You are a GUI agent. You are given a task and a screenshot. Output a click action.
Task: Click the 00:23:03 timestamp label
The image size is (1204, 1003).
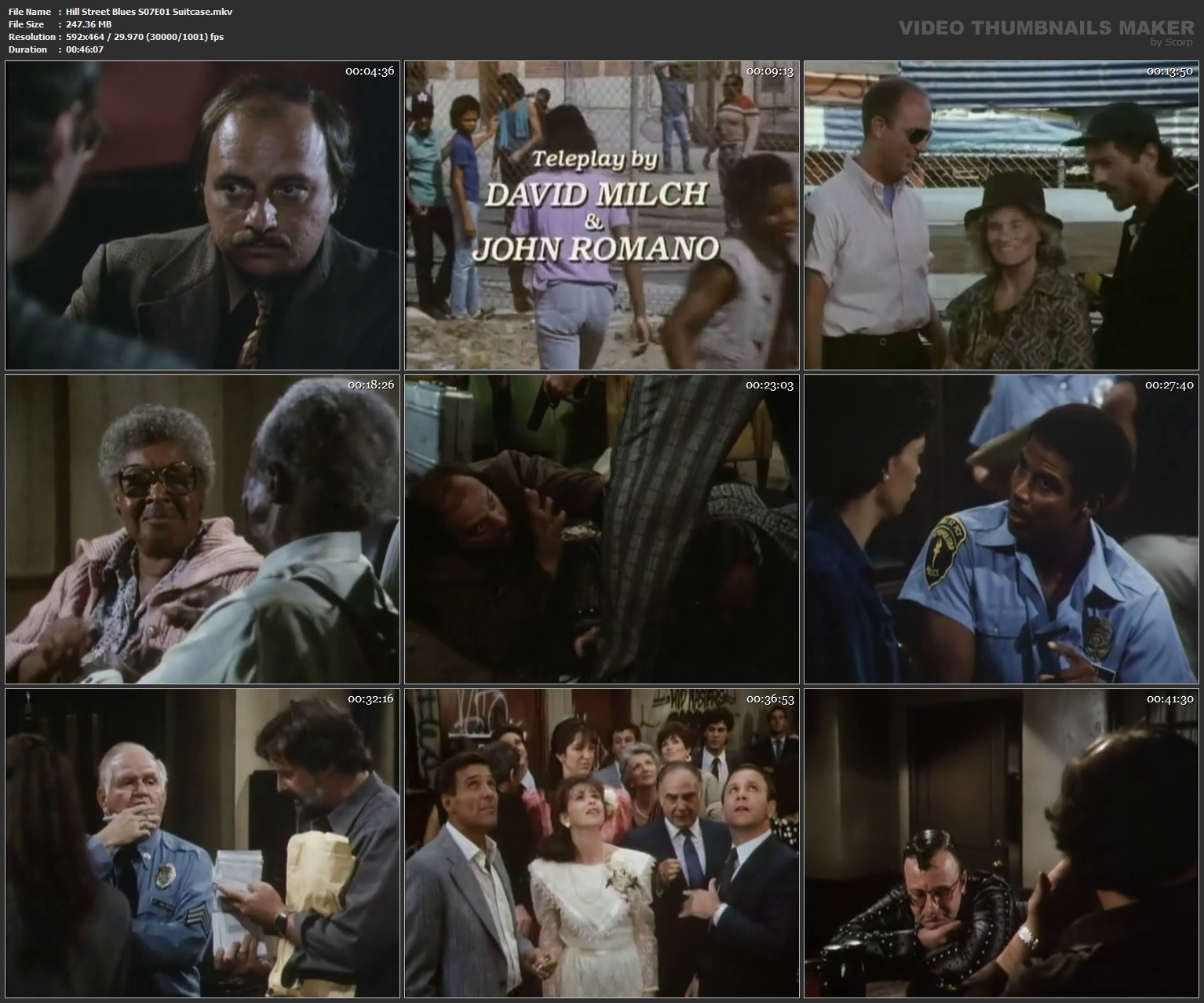(x=770, y=385)
